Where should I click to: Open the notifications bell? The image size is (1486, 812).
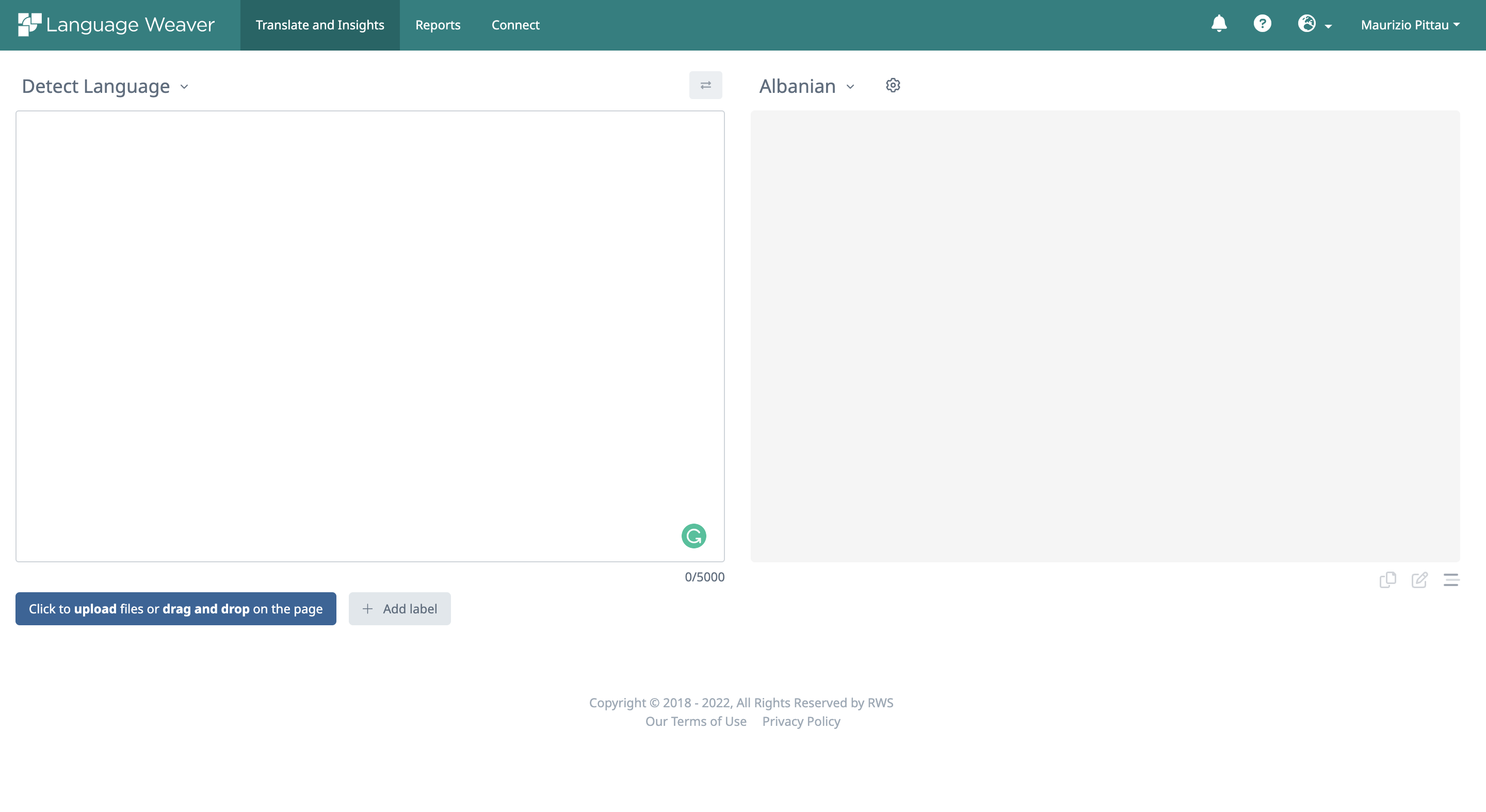point(1218,24)
